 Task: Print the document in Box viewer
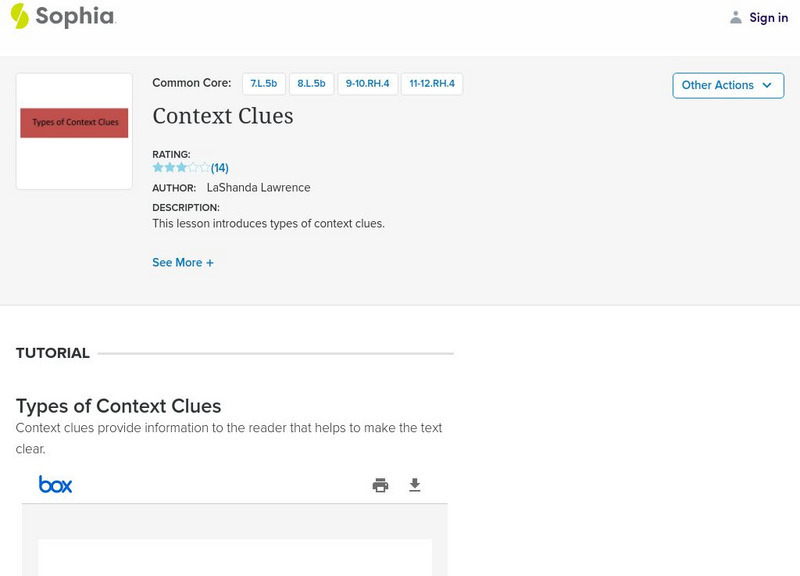(380, 485)
